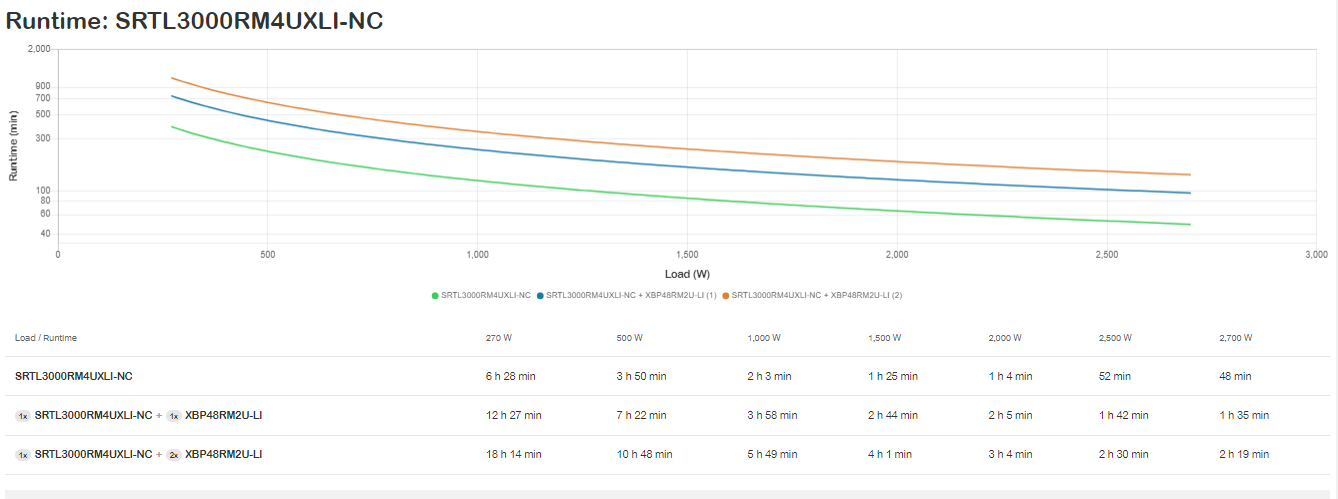Screen dimensions: 1338x499
Task: Click the 6 h 28 min runtime cell
Action: coord(510,376)
